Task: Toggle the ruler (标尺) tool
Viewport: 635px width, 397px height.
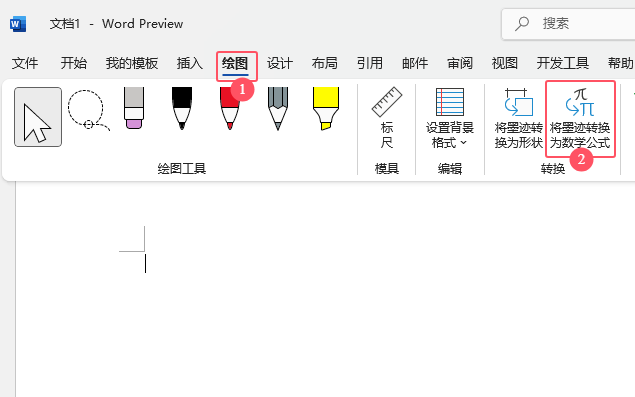Action: pyautogui.click(x=387, y=118)
